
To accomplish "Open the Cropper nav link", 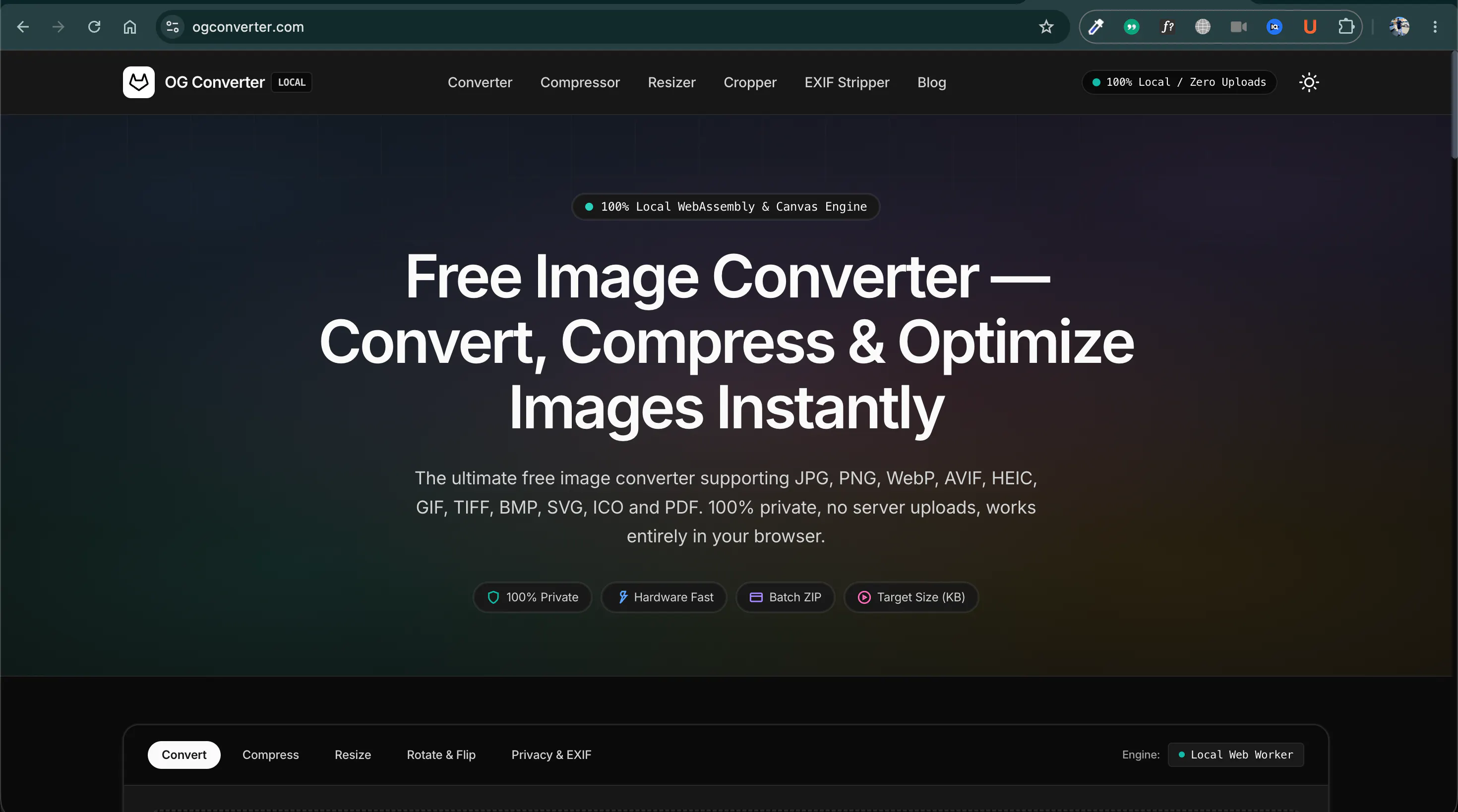I will point(750,82).
